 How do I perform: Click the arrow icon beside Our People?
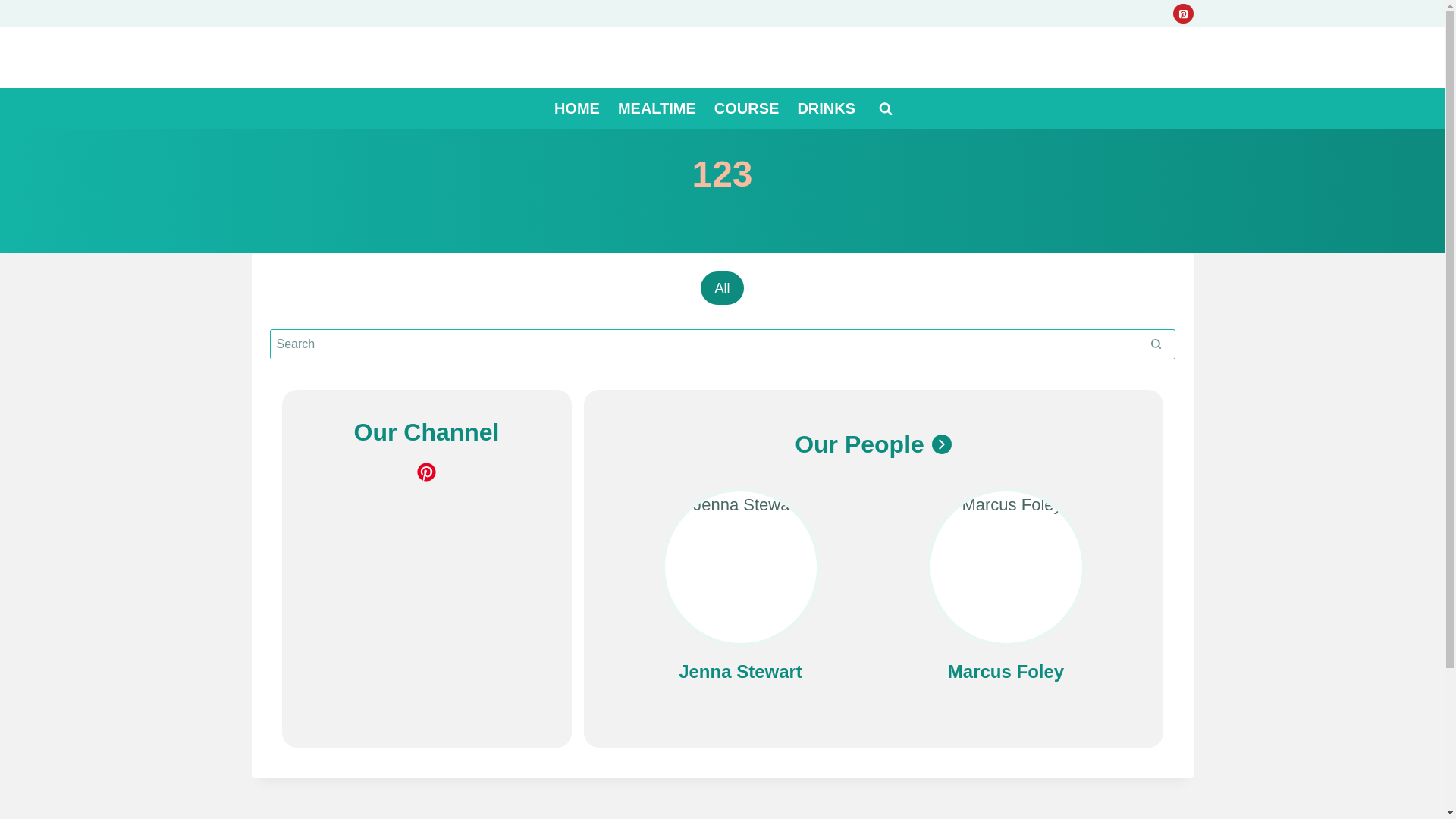[x=942, y=444]
